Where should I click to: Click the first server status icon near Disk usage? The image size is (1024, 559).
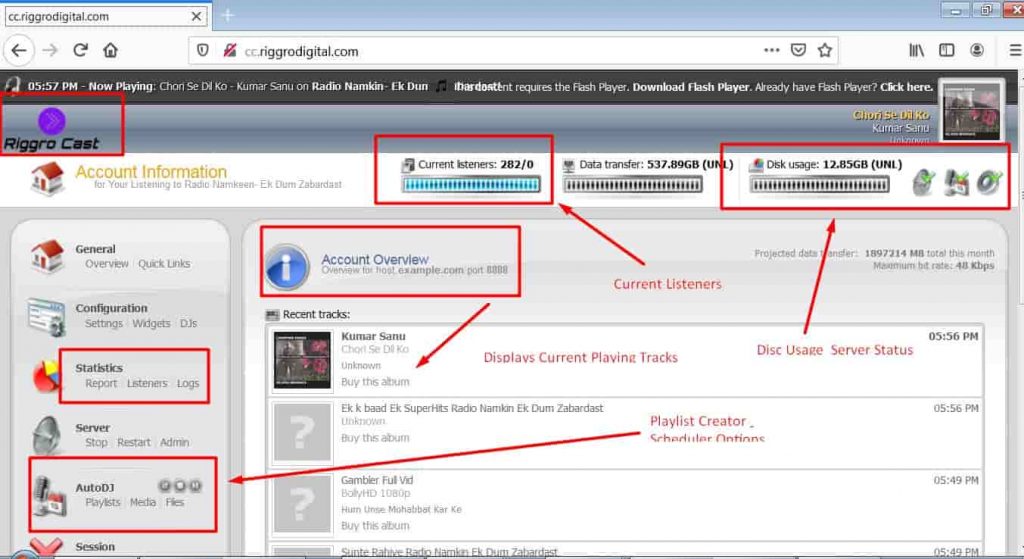click(923, 182)
